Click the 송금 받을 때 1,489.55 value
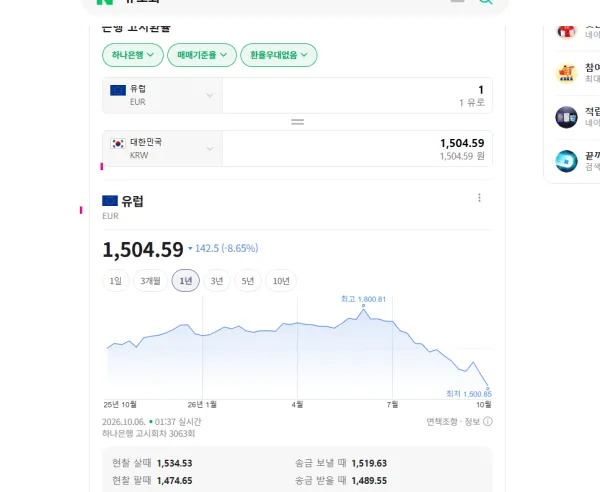The height and width of the screenshot is (492, 600). (x=369, y=481)
